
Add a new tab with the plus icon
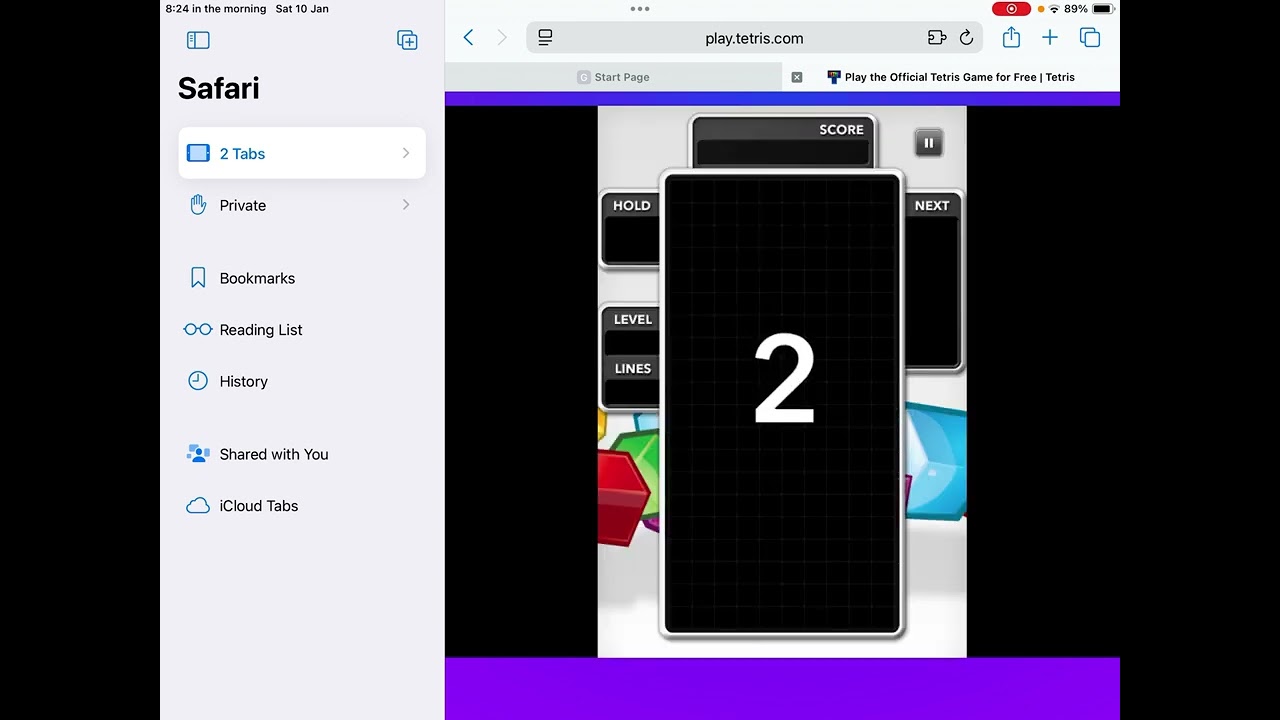click(1050, 38)
